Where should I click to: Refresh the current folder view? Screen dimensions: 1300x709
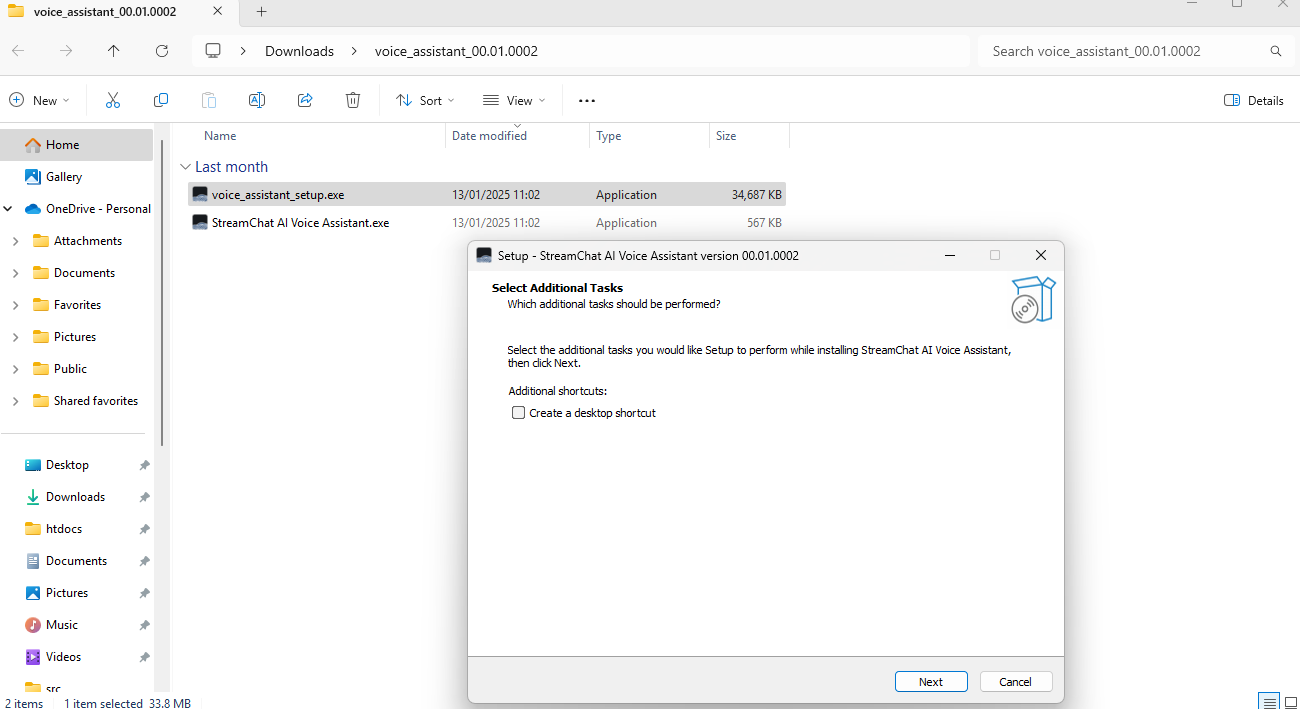tap(162, 51)
